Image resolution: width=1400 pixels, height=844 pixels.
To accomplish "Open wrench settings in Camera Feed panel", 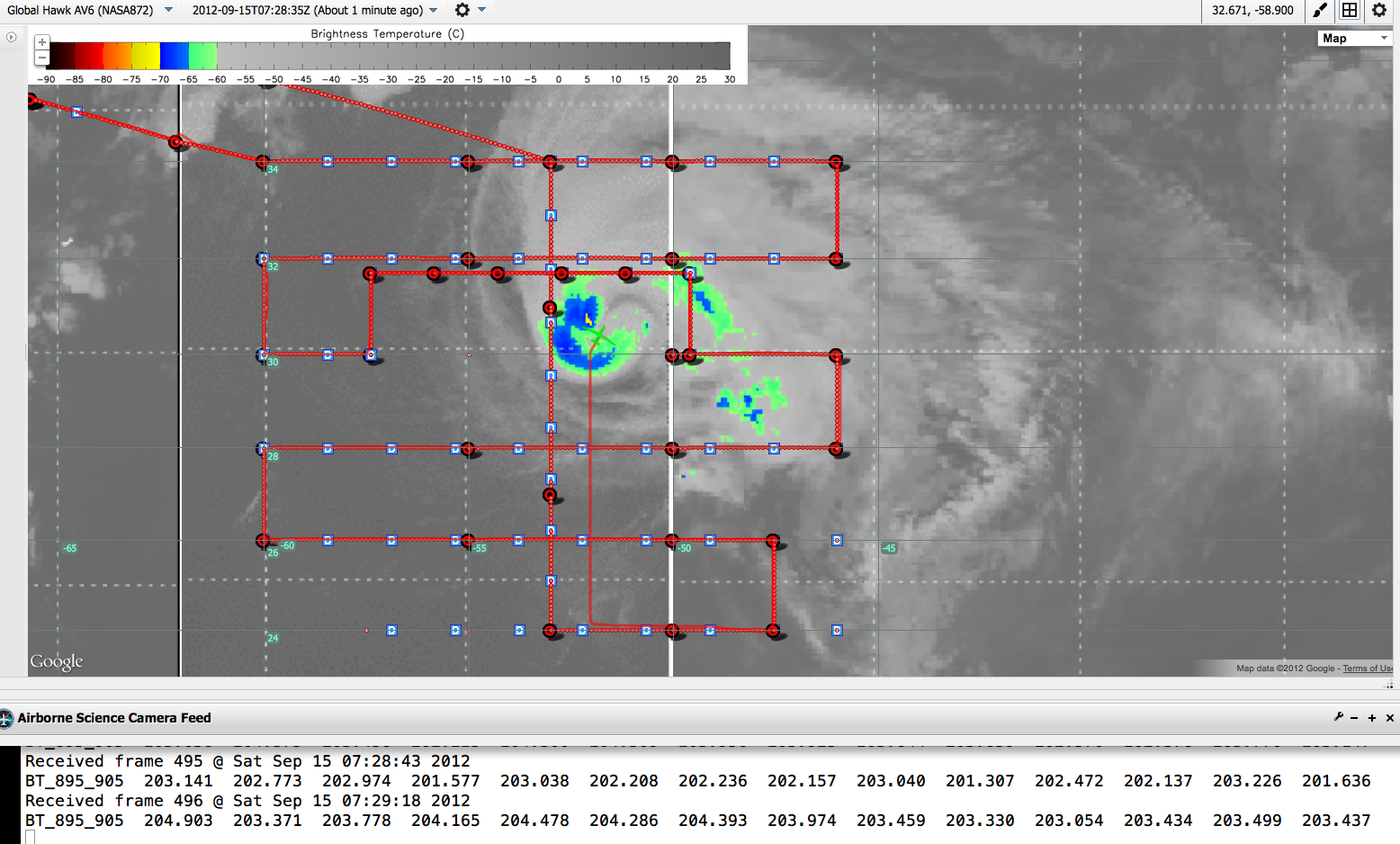I will pyautogui.click(x=1338, y=717).
